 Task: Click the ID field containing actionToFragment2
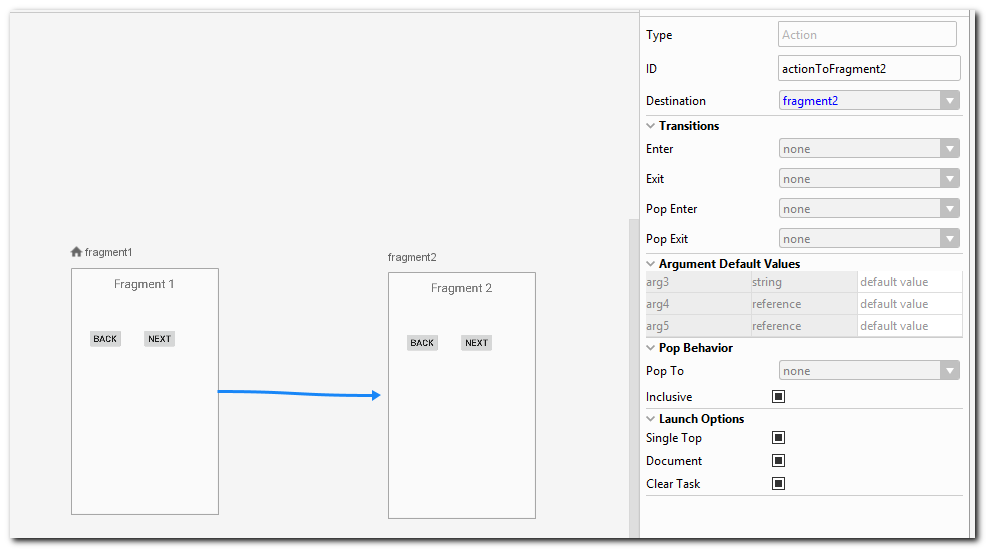click(868, 68)
